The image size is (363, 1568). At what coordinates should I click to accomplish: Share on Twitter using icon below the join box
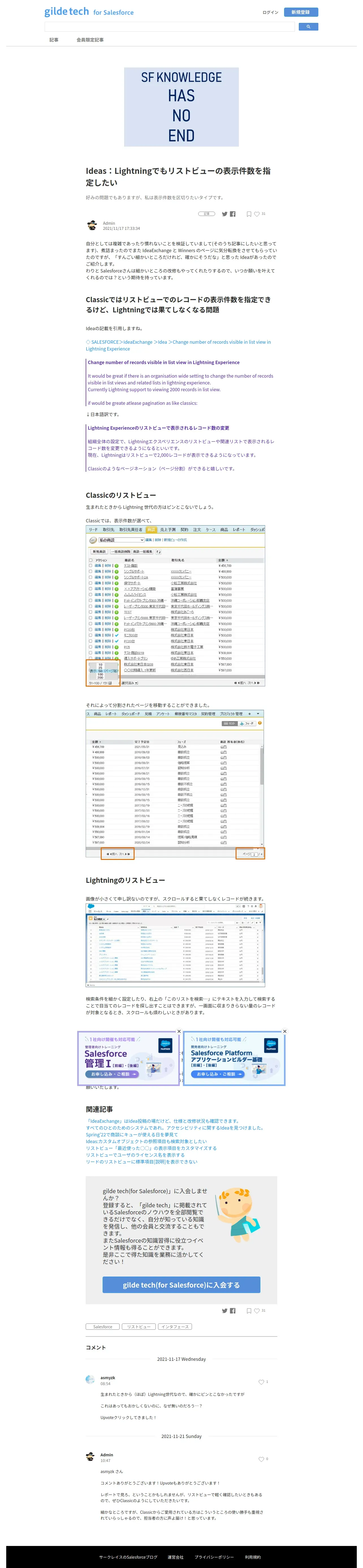coord(224,1310)
